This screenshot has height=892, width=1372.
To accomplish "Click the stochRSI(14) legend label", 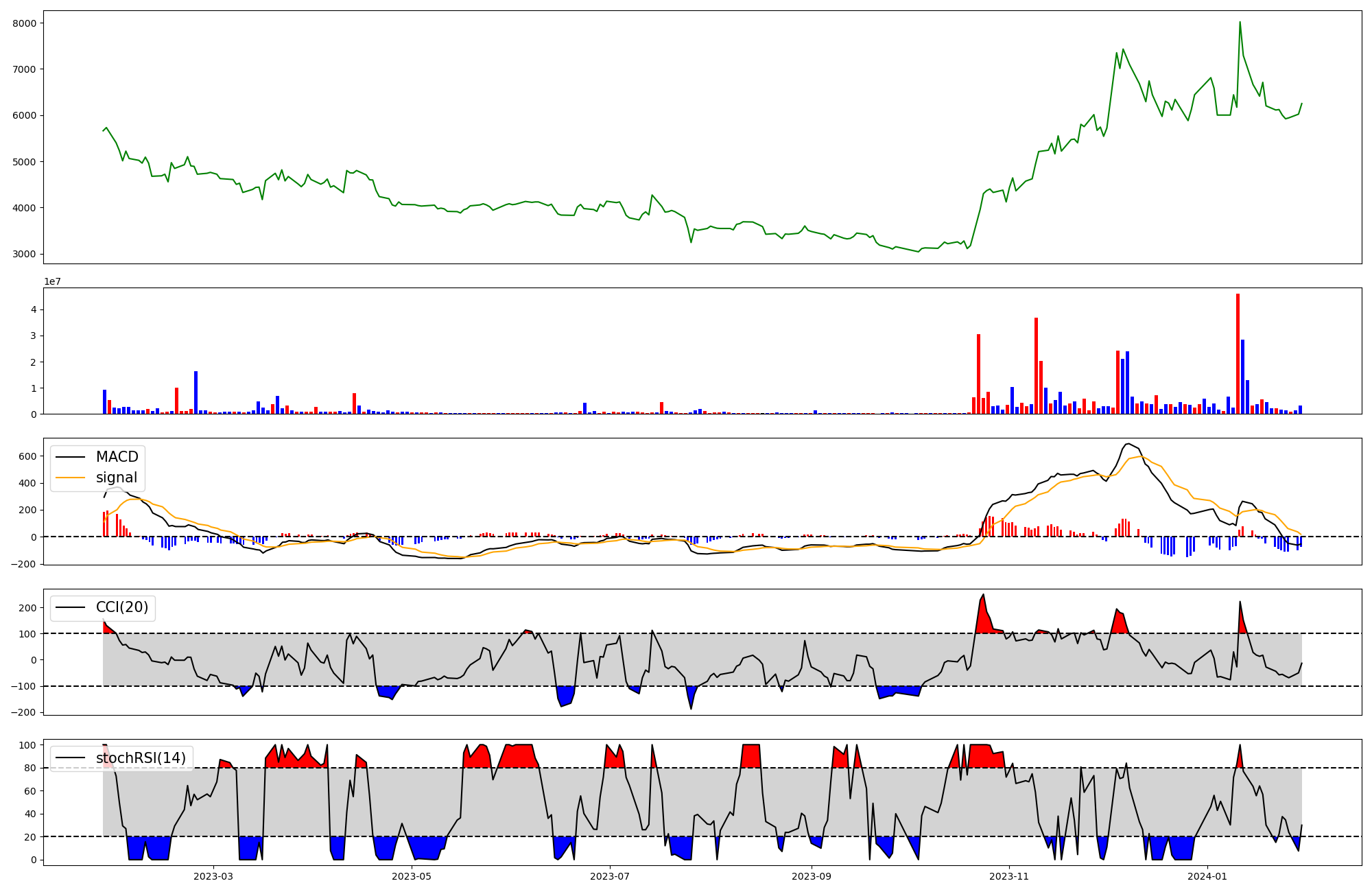I will (x=141, y=758).
